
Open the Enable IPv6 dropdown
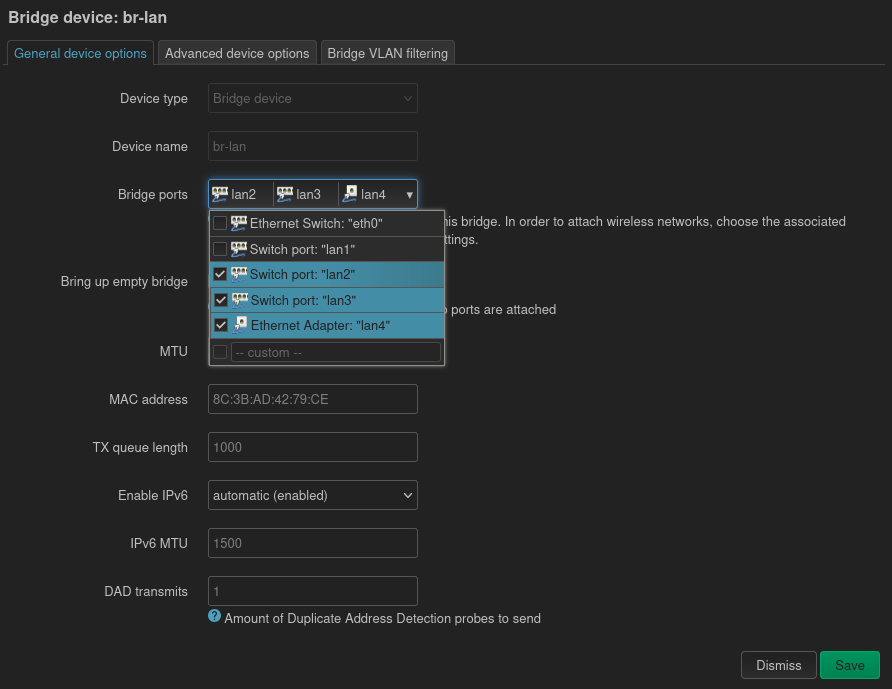click(313, 495)
